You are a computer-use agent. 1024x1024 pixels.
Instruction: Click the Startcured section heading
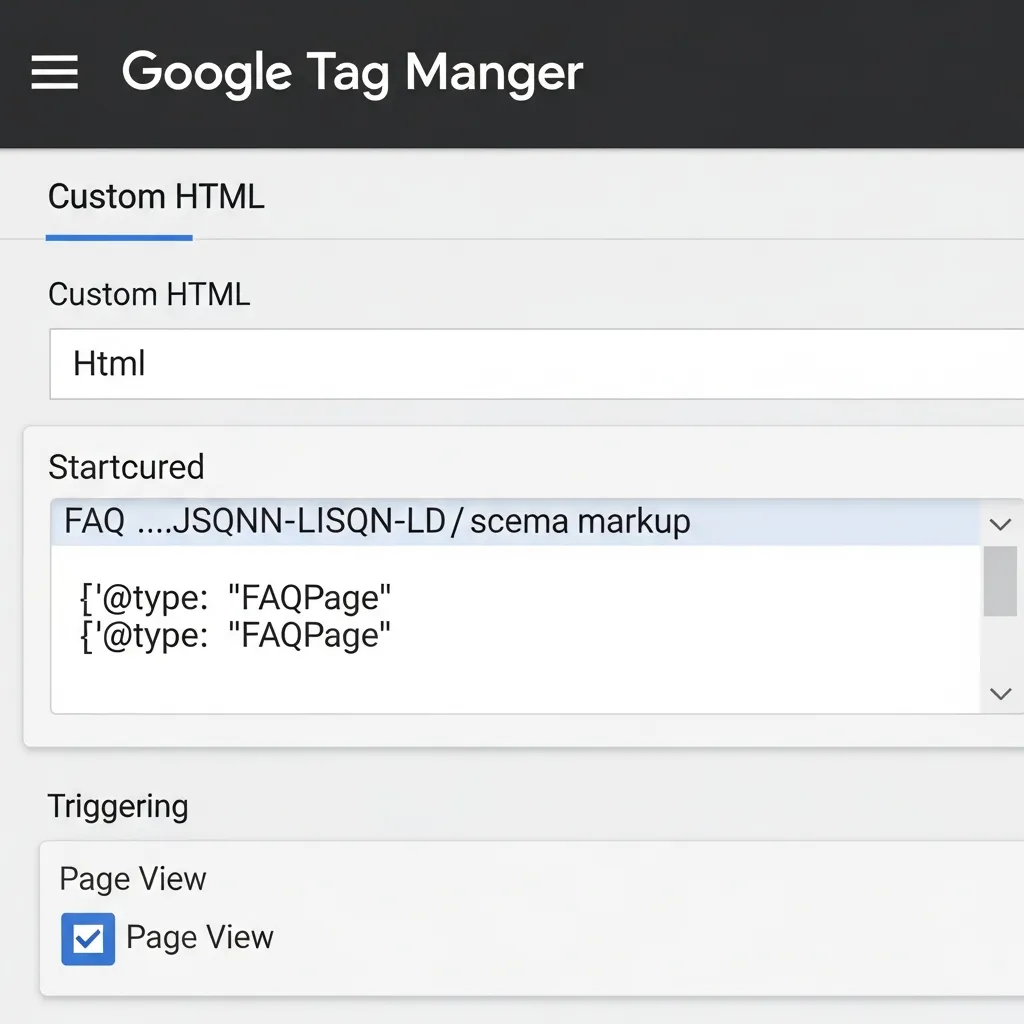coord(126,467)
